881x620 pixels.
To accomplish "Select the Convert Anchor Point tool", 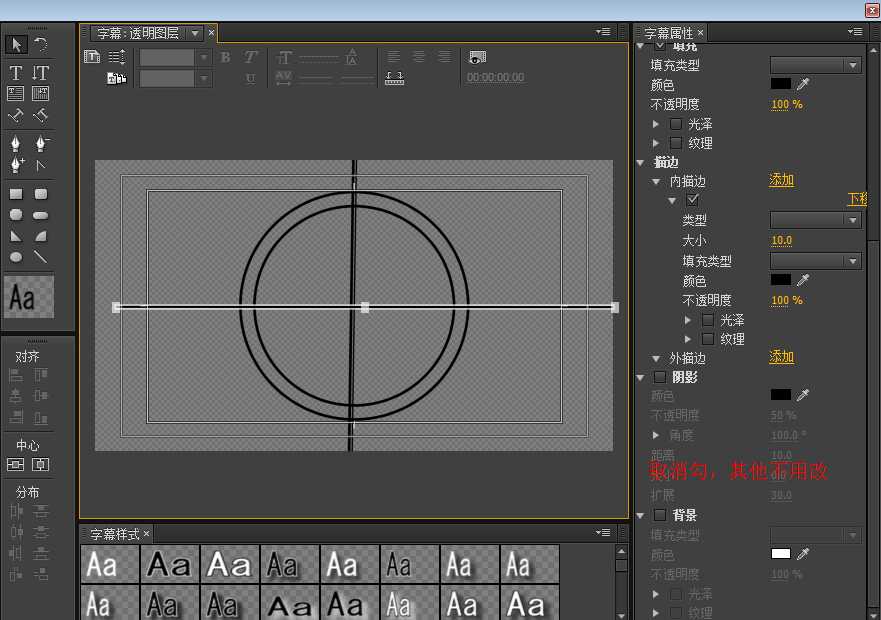I will (x=40, y=165).
